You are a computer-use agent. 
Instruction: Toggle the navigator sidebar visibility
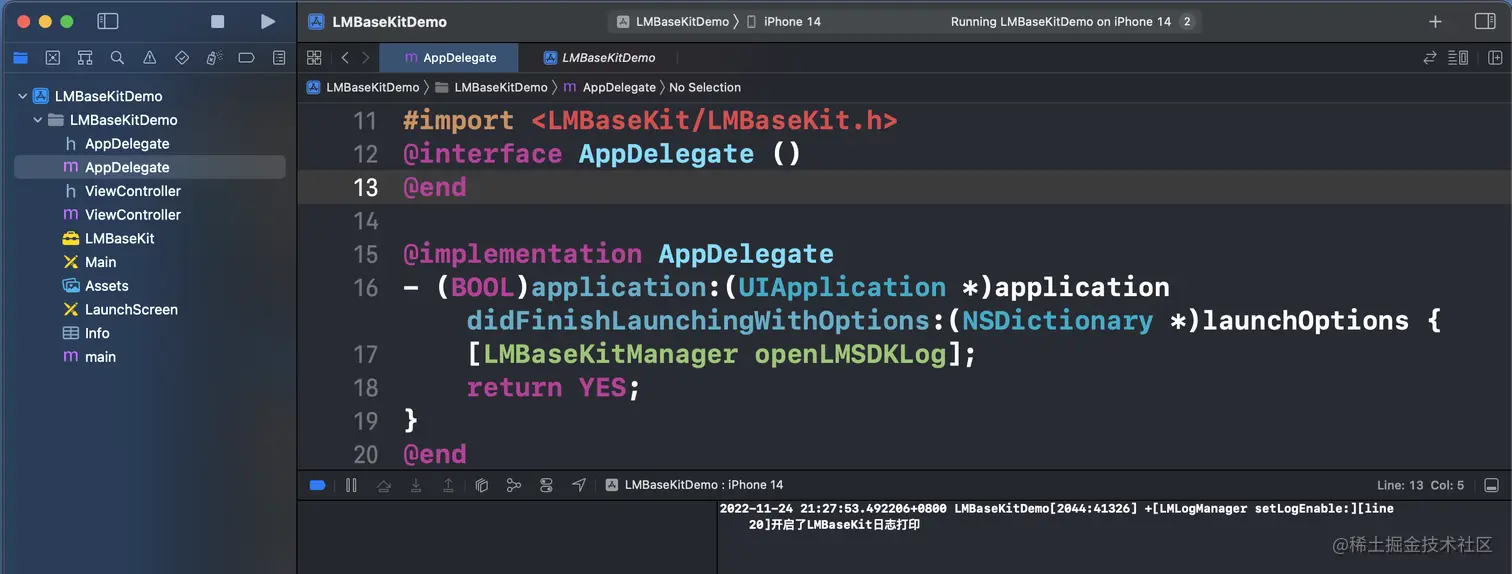click(x=108, y=21)
